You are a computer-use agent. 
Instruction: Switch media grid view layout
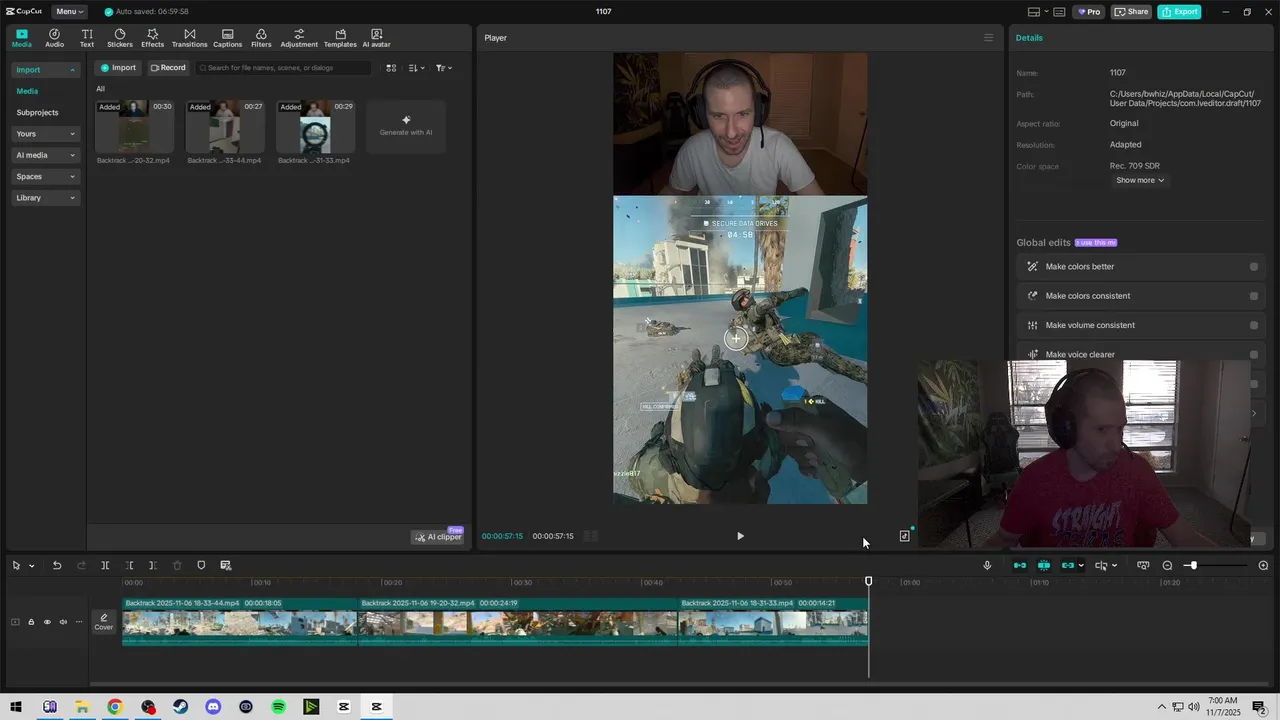391,68
